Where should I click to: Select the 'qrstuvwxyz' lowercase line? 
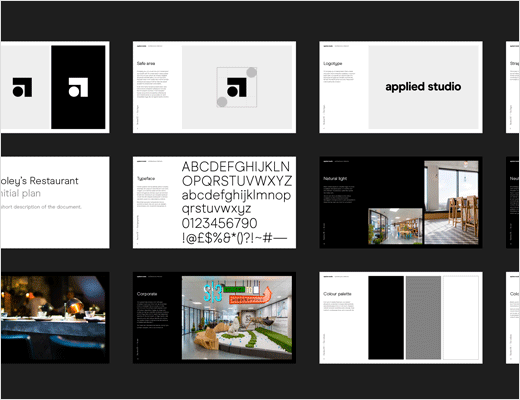click(x=216, y=209)
